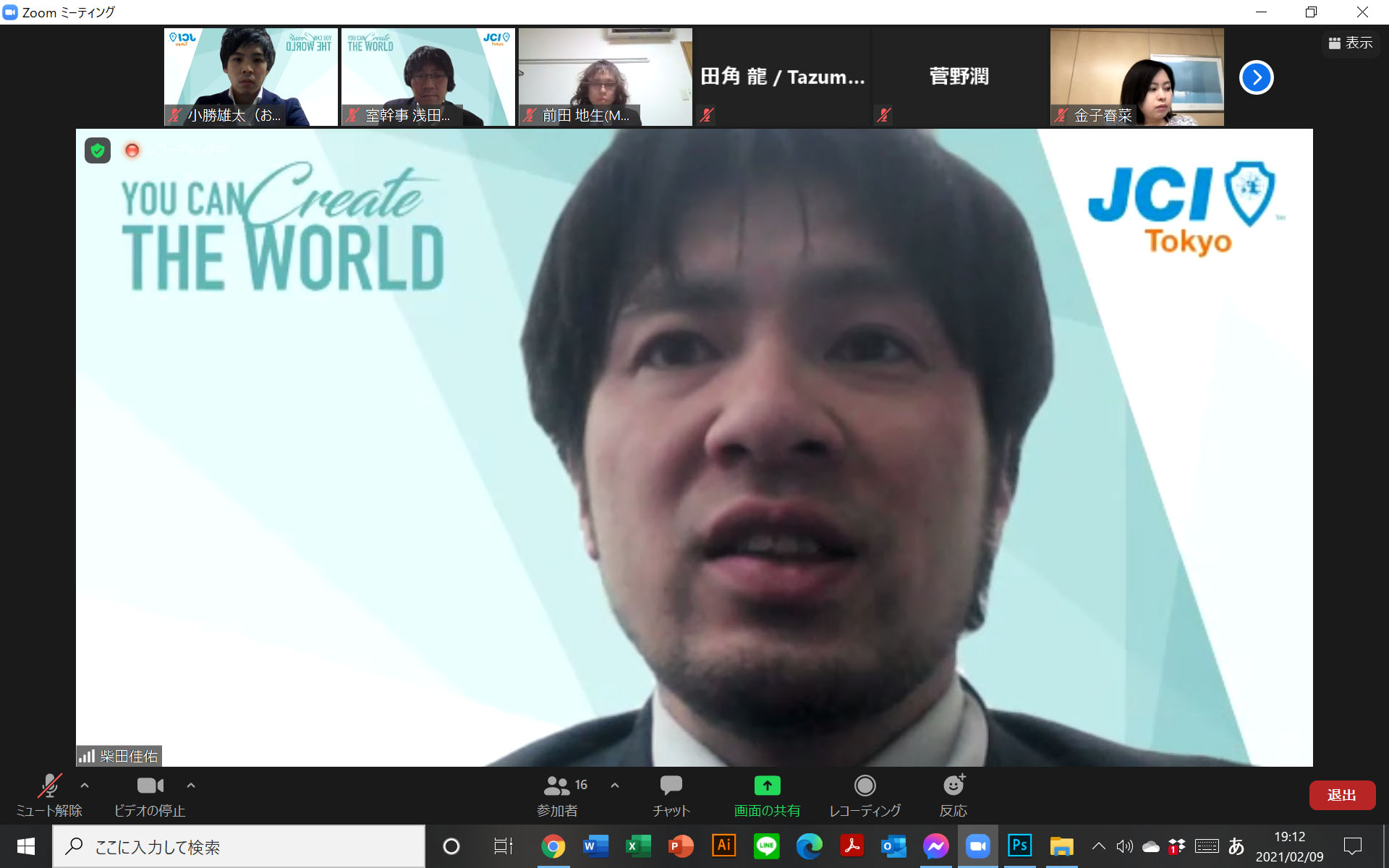Show next participants with blue arrow

(1256, 77)
